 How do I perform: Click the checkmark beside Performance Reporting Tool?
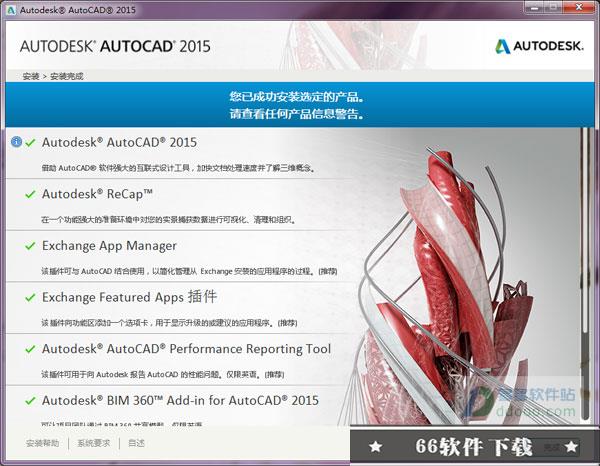(30, 349)
